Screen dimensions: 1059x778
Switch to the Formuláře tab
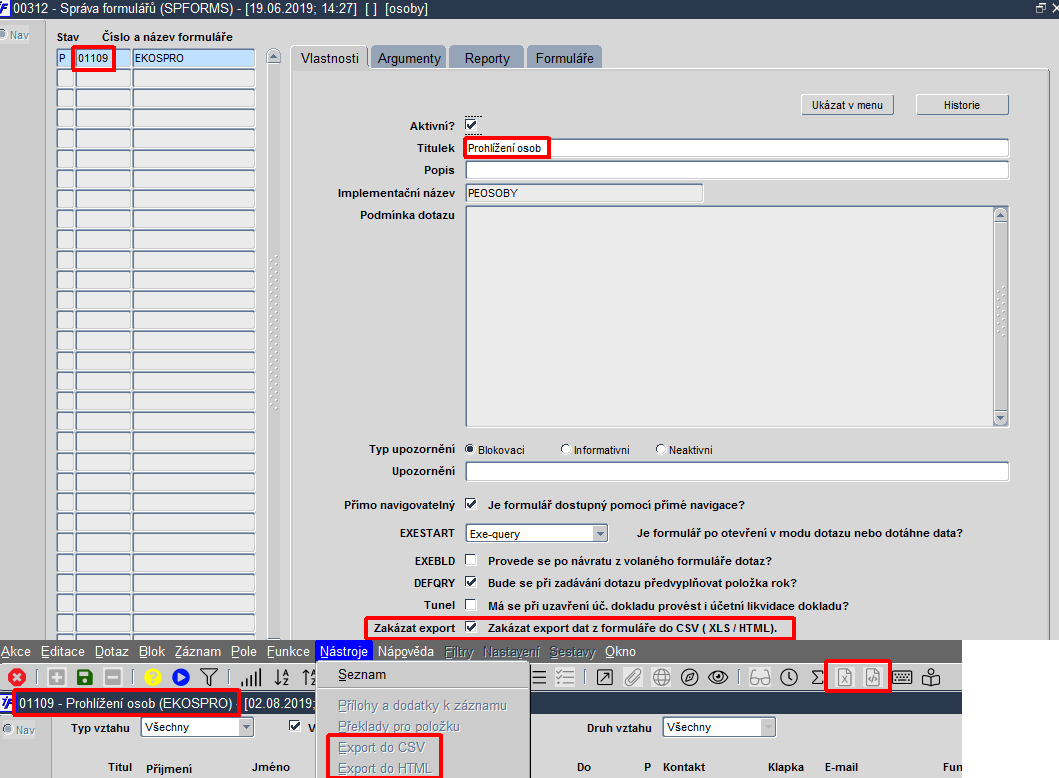[x=565, y=58]
